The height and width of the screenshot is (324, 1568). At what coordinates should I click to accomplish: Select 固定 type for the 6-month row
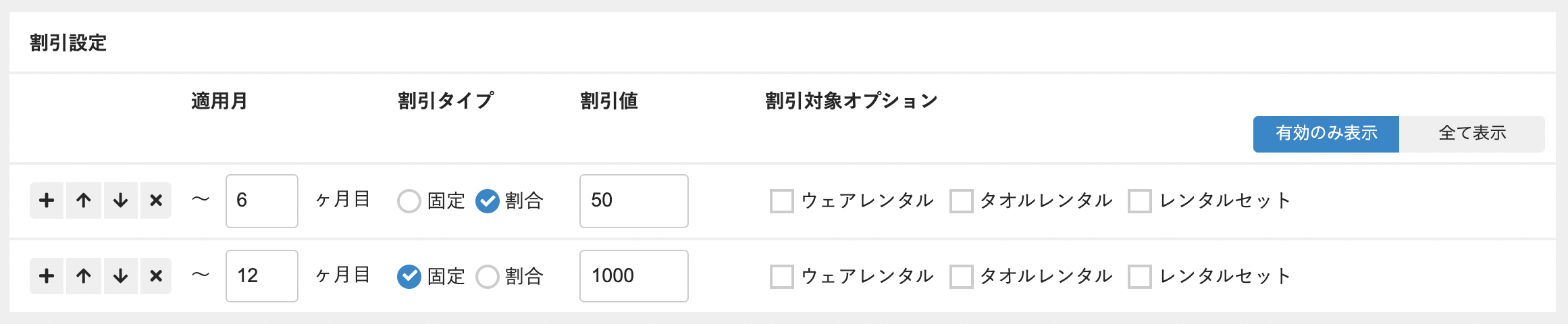(x=409, y=201)
